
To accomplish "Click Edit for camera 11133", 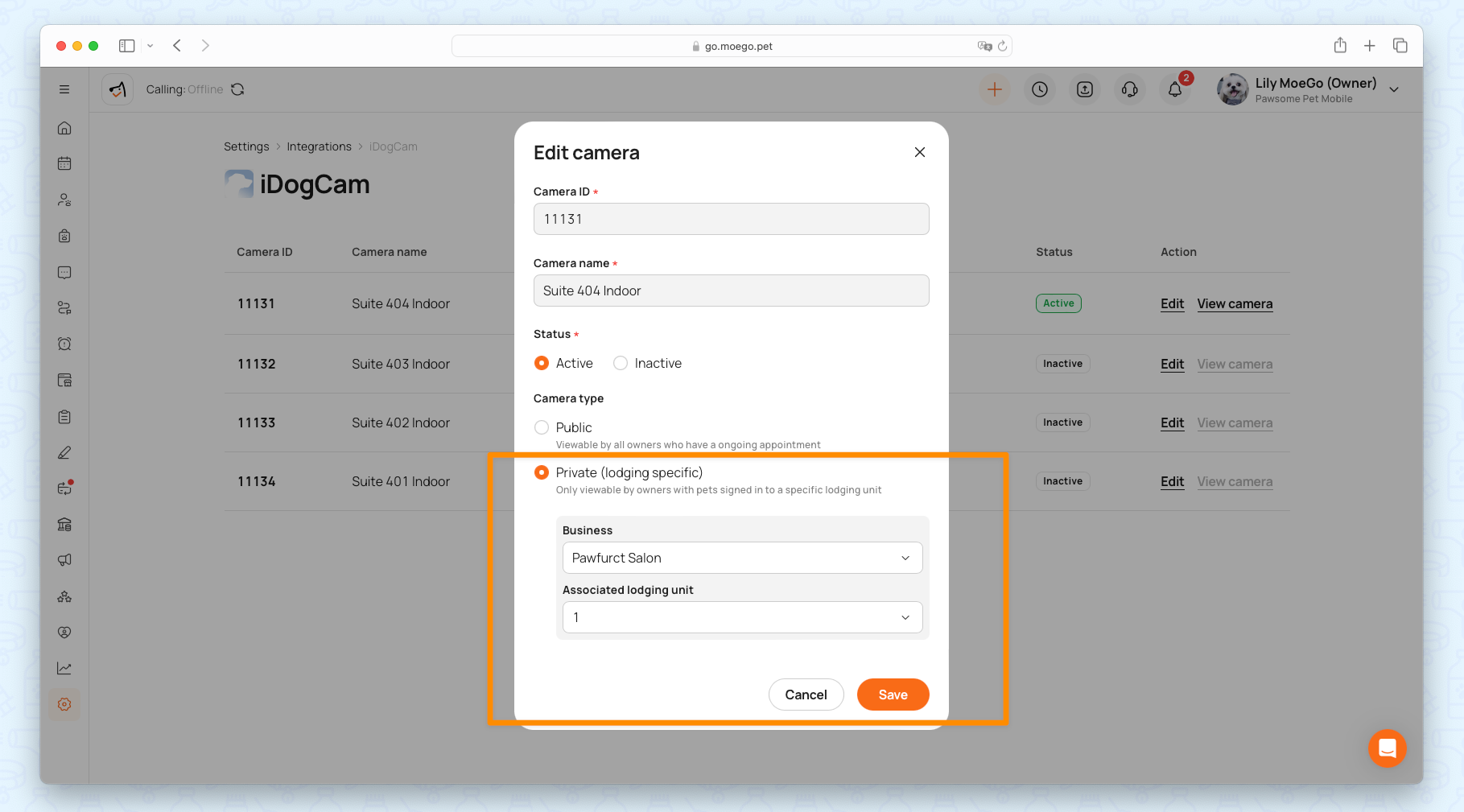I will pos(1172,422).
